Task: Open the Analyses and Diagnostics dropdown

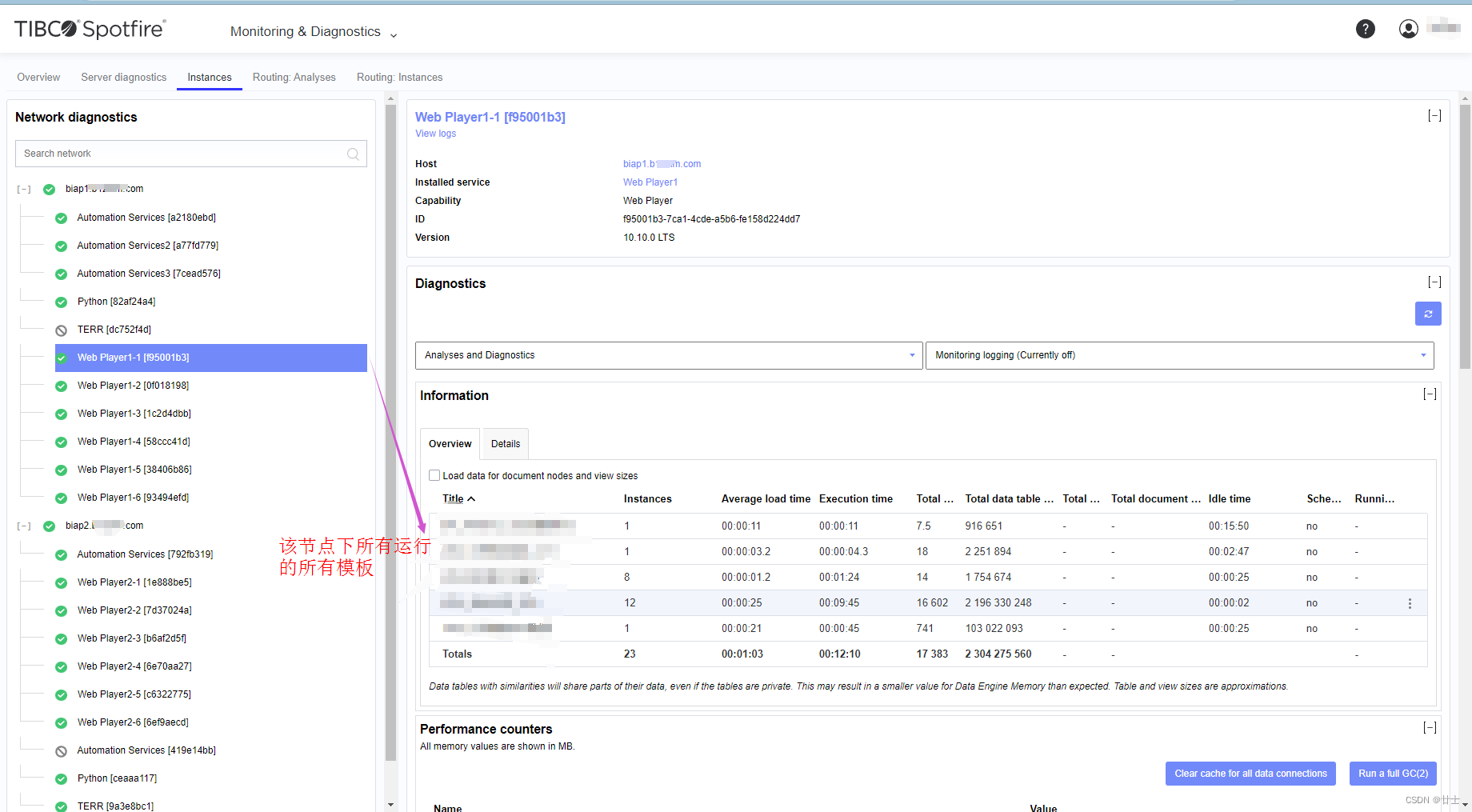Action: 669,355
